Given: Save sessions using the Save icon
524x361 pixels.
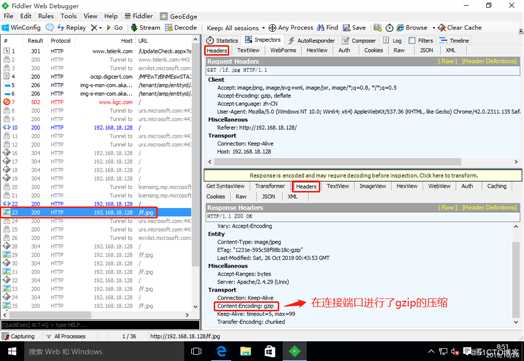Looking at the screenshot, I should [354, 28].
